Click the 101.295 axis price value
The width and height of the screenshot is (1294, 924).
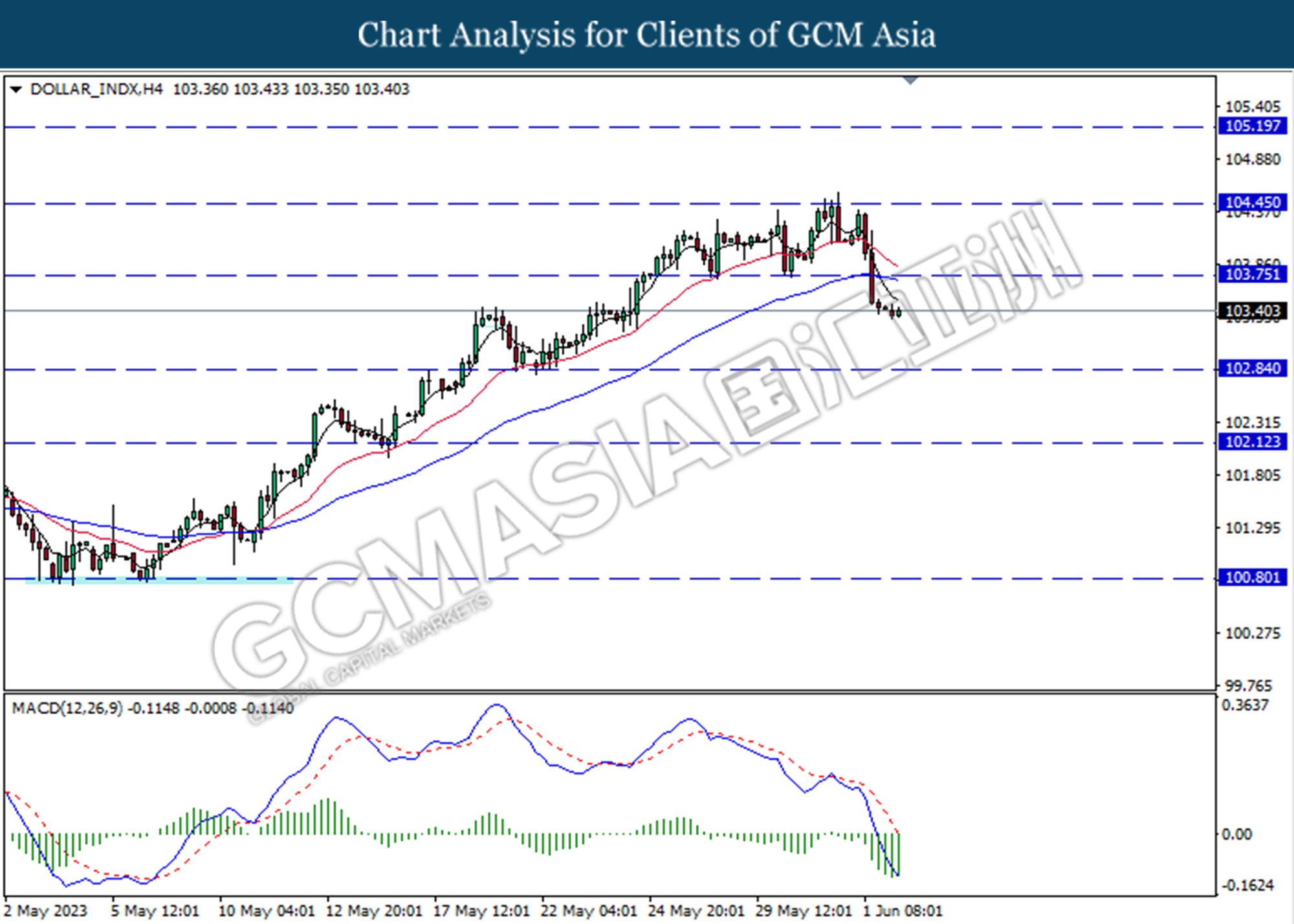1253,528
